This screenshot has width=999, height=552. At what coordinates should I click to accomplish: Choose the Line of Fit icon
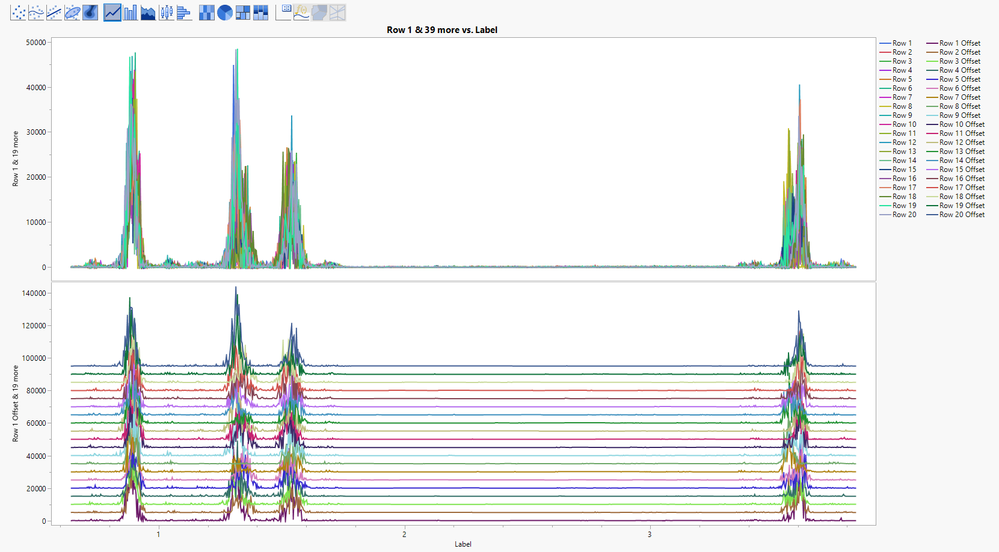(x=52, y=12)
